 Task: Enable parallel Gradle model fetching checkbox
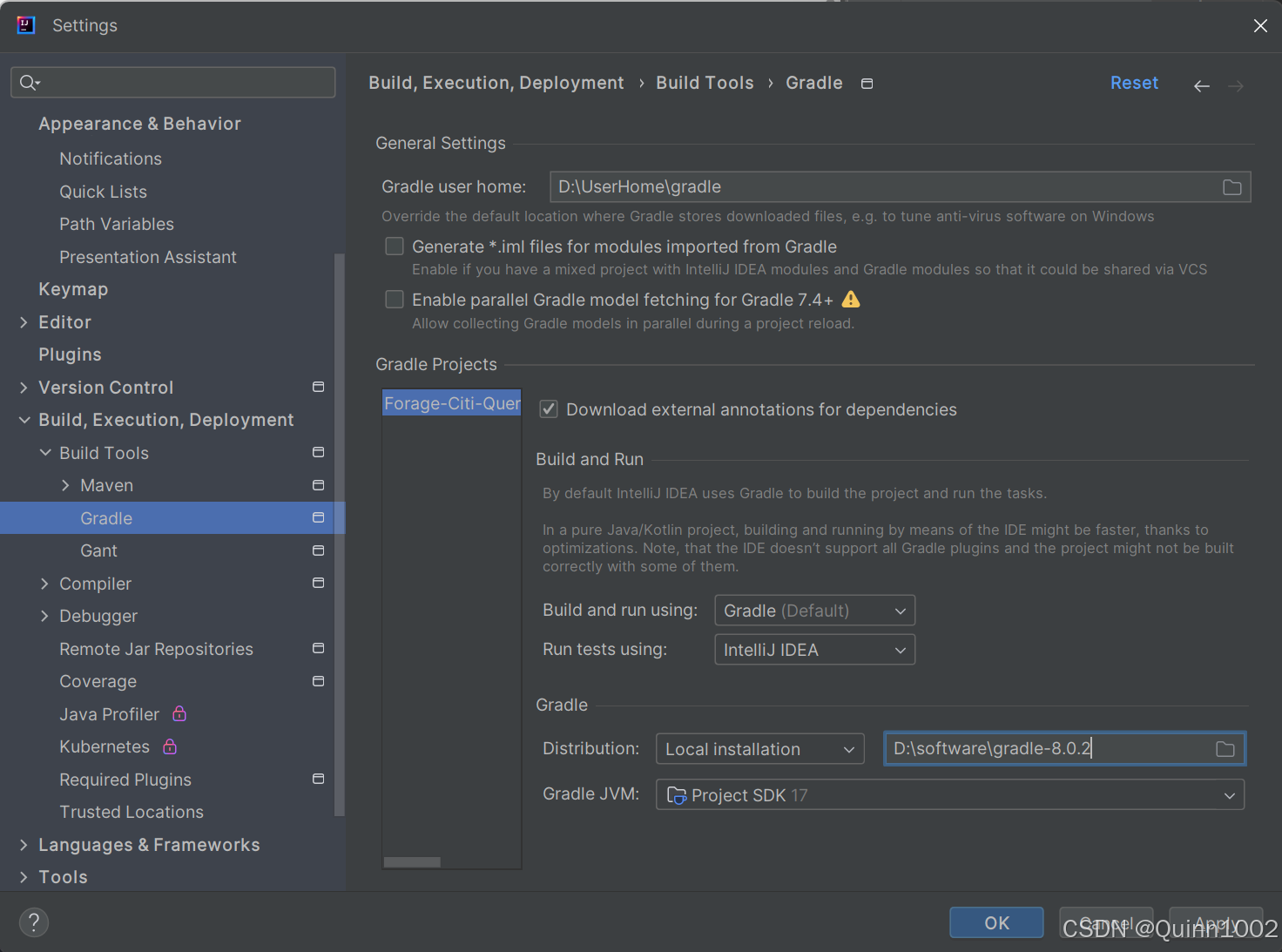[x=395, y=300]
